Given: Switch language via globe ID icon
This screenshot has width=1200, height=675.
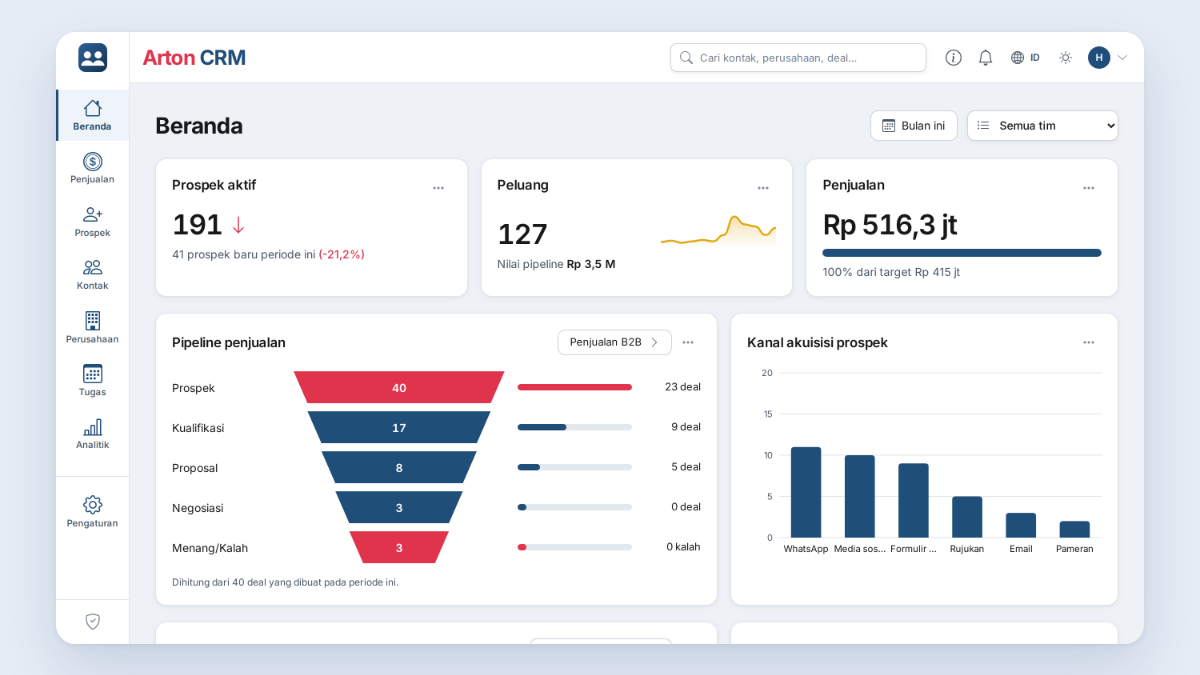Looking at the screenshot, I should pyautogui.click(x=1025, y=57).
